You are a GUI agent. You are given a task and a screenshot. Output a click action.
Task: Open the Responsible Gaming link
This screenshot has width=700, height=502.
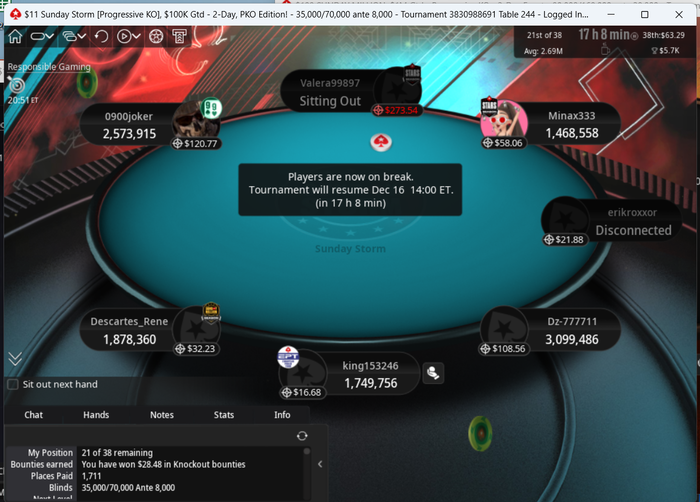[x=49, y=67]
